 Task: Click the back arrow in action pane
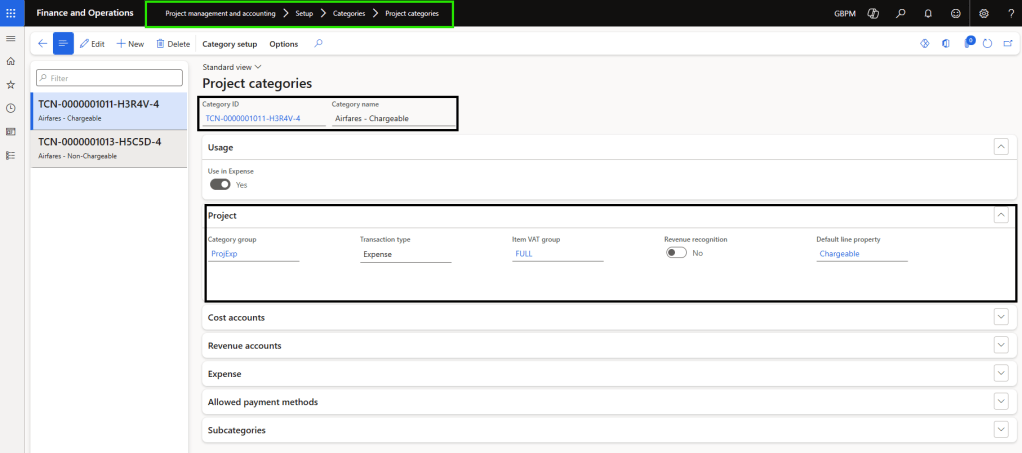(x=42, y=44)
